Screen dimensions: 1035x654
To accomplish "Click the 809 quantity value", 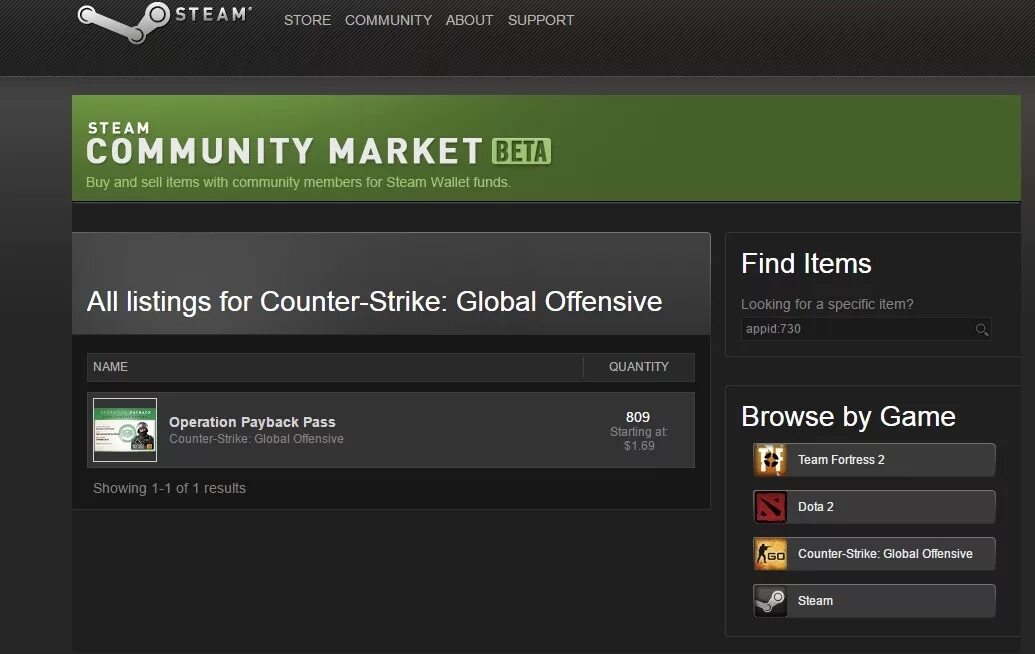I will (x=638, y=417).
